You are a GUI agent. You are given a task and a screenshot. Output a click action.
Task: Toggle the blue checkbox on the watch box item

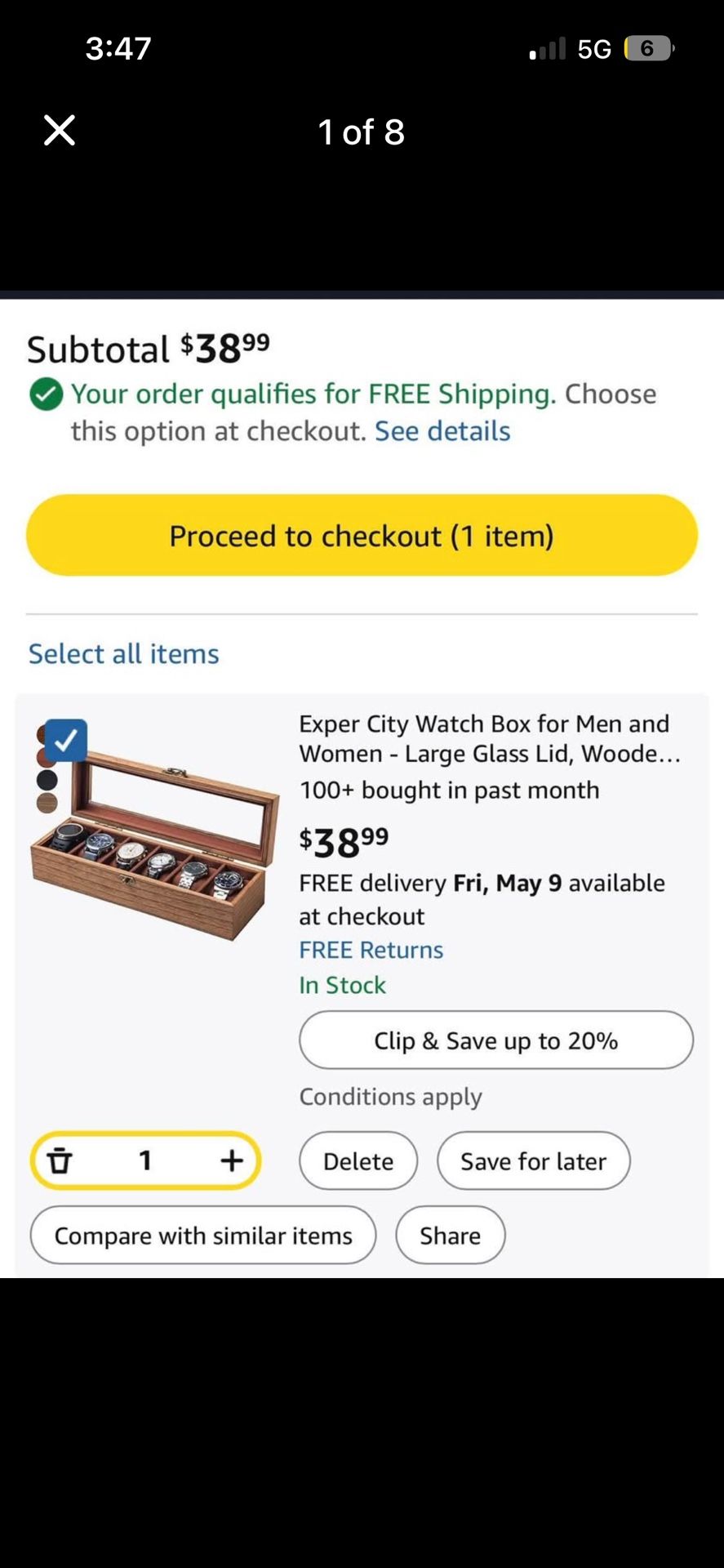65,739
